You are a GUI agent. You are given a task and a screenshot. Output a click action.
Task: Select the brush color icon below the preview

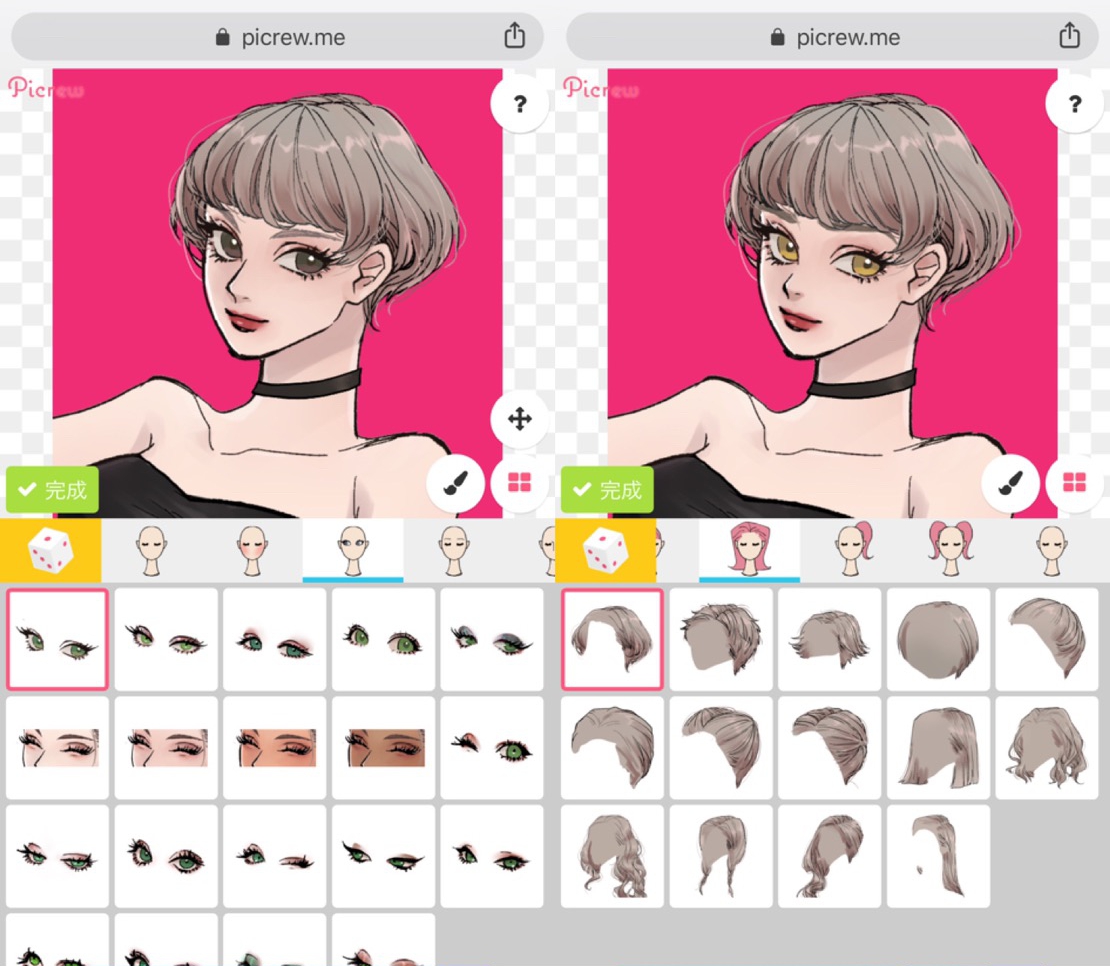455,483
